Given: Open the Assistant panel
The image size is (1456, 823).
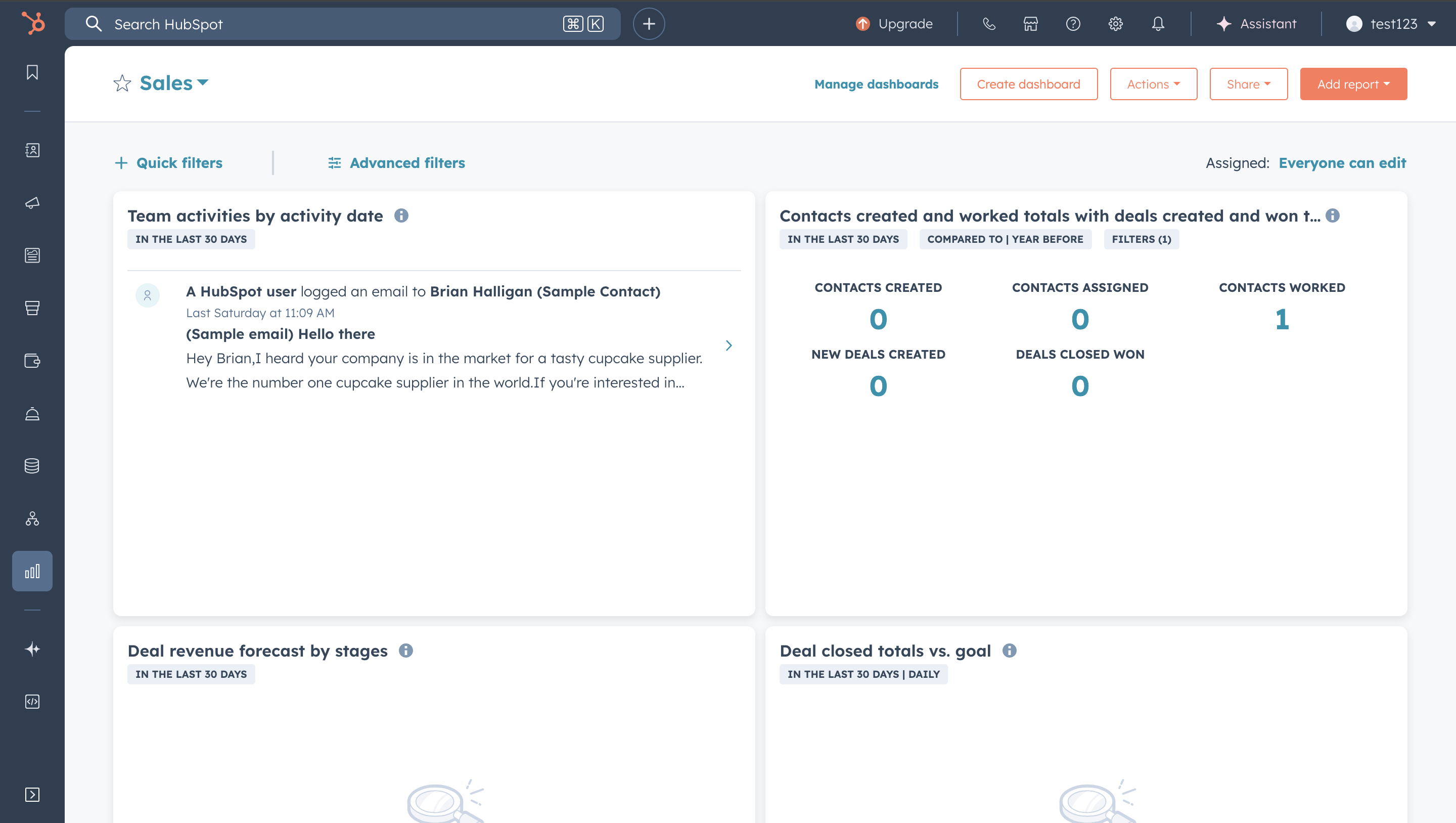Looking at the screenshot, I should click(1256, 24).
